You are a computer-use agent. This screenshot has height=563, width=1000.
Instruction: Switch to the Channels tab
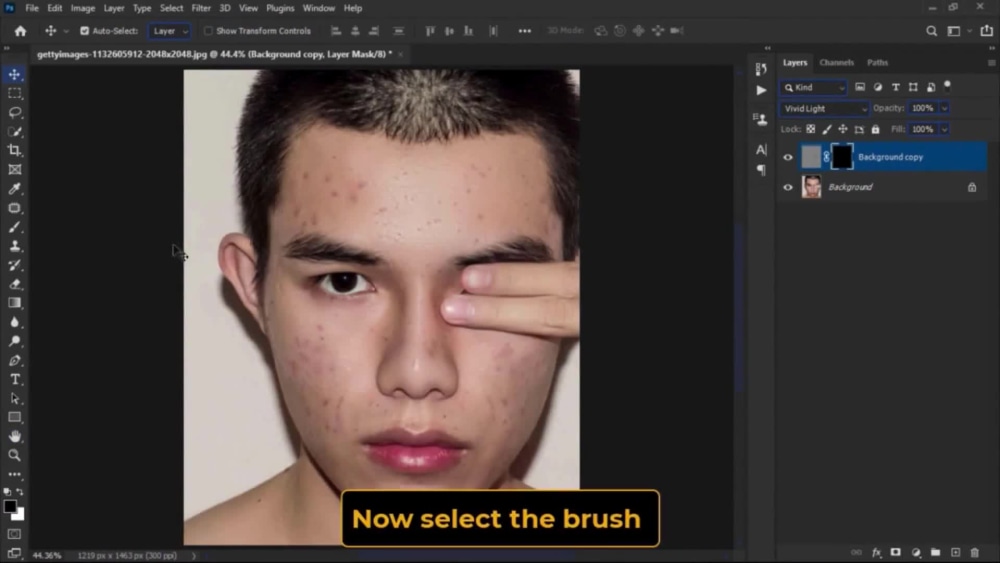(836, 62)
